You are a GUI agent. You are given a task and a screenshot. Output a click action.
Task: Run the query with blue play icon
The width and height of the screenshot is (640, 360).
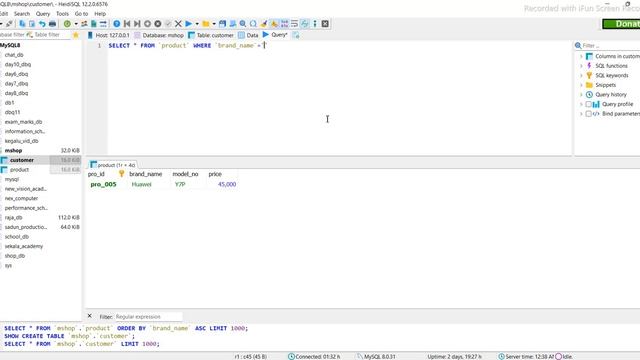(x=189, y=24)
